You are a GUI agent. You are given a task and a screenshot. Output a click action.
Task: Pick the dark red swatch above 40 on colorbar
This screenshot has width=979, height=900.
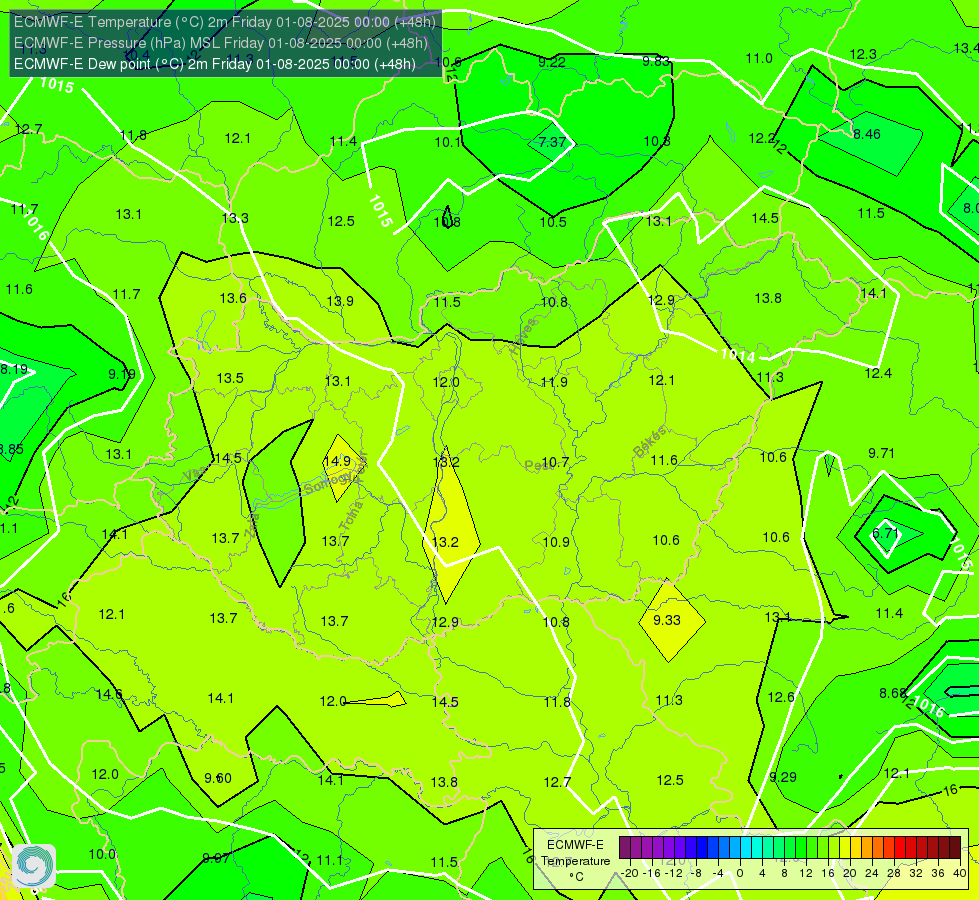[955, 848]
